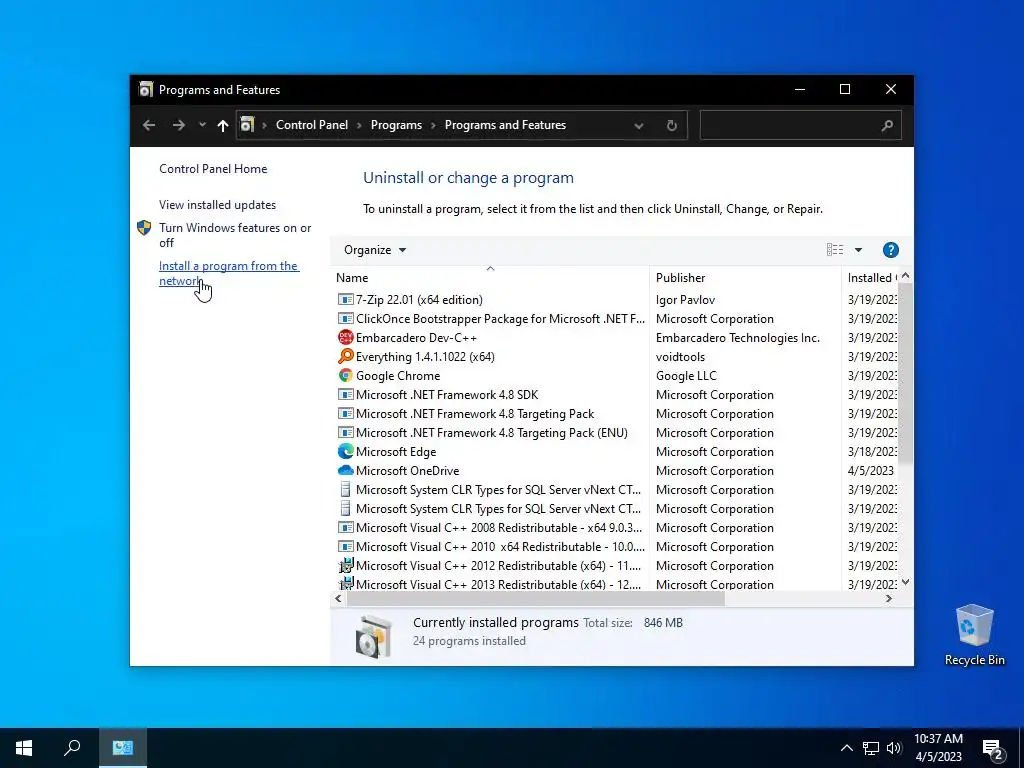Open the recent locations dropdown arrow
Image resolution: width=1024 pixels, height=768 pixels.
point(202,125)
